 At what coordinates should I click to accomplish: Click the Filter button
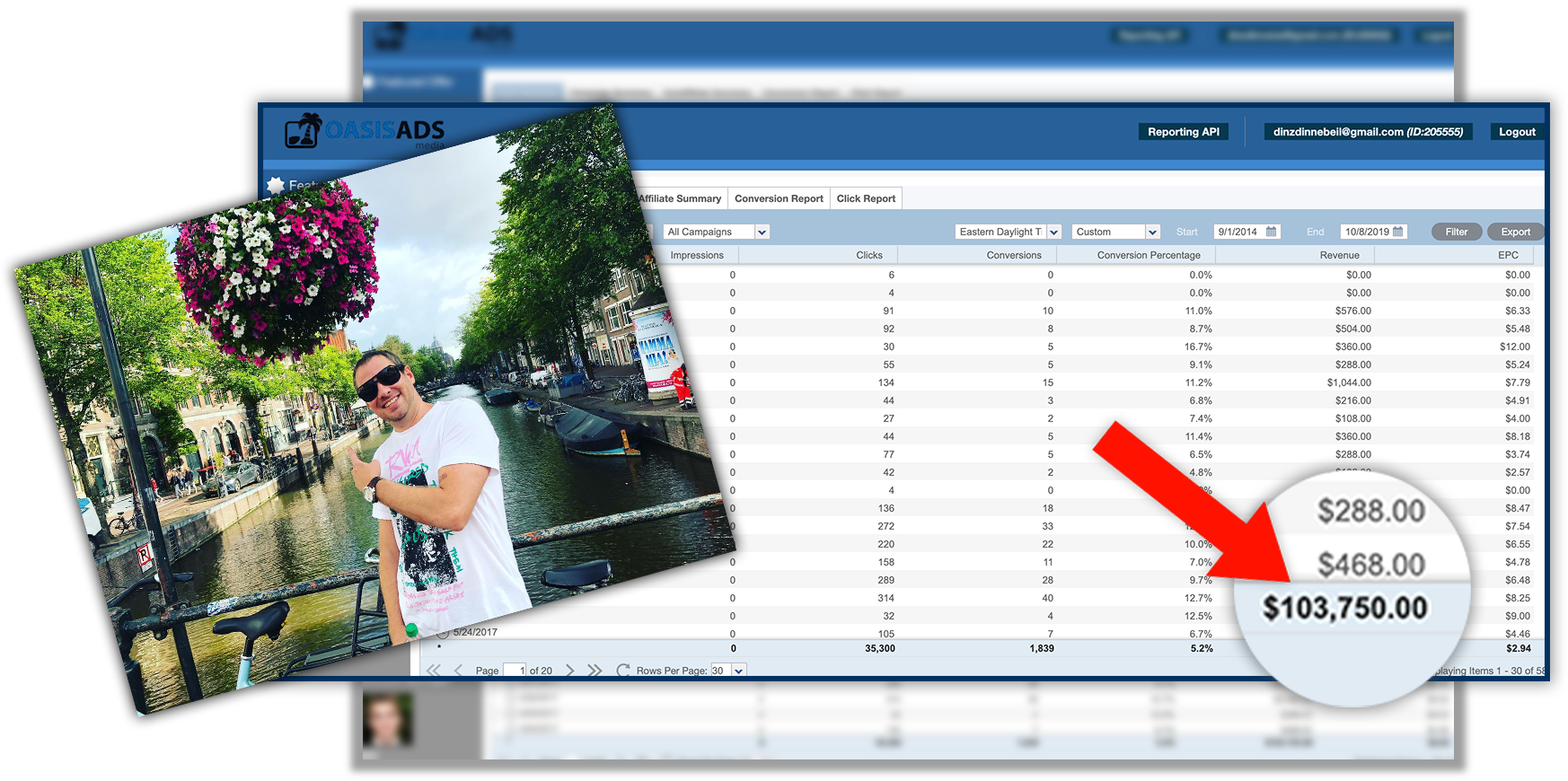(1457, 232)
